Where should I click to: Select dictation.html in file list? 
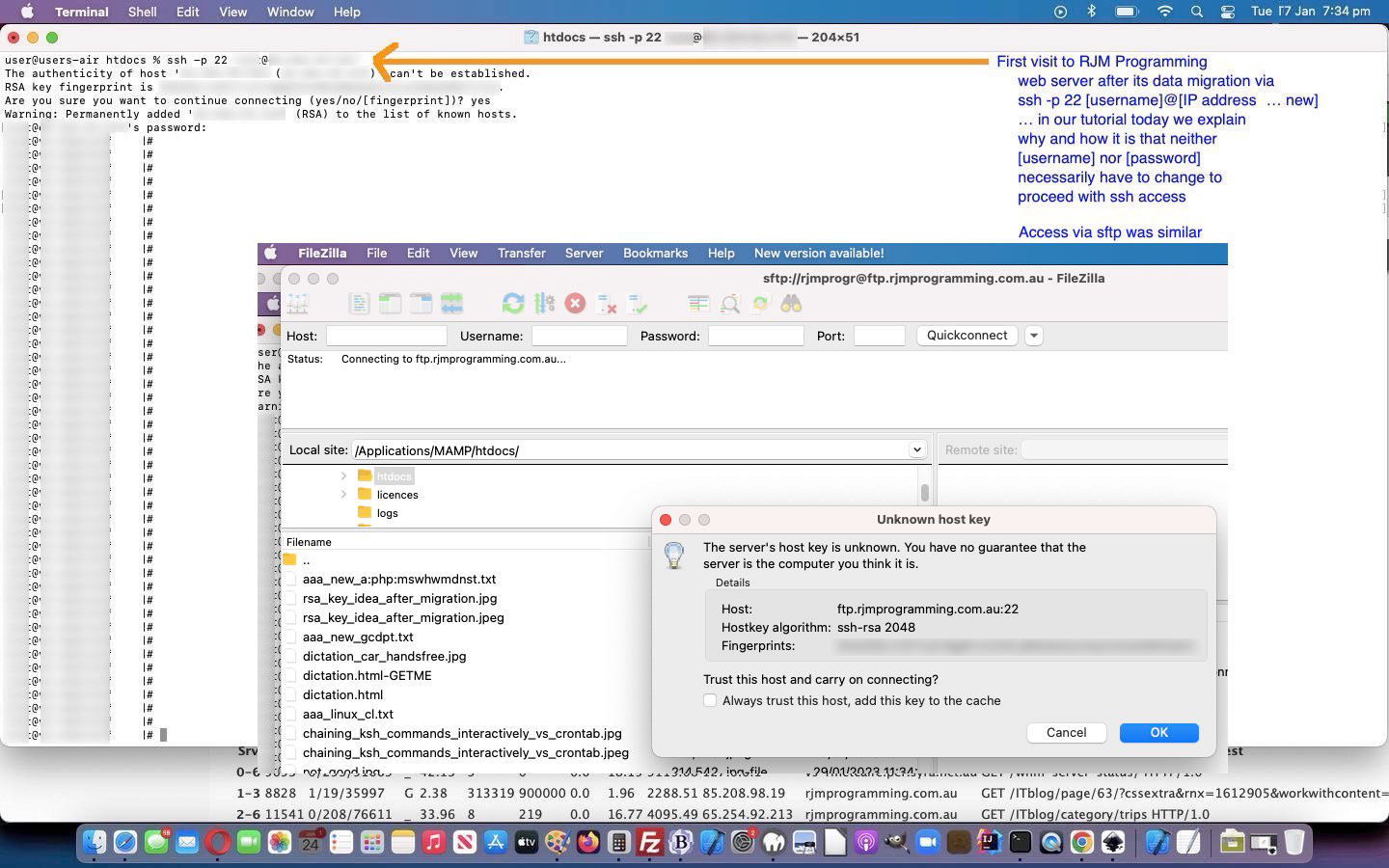point(342,694)
